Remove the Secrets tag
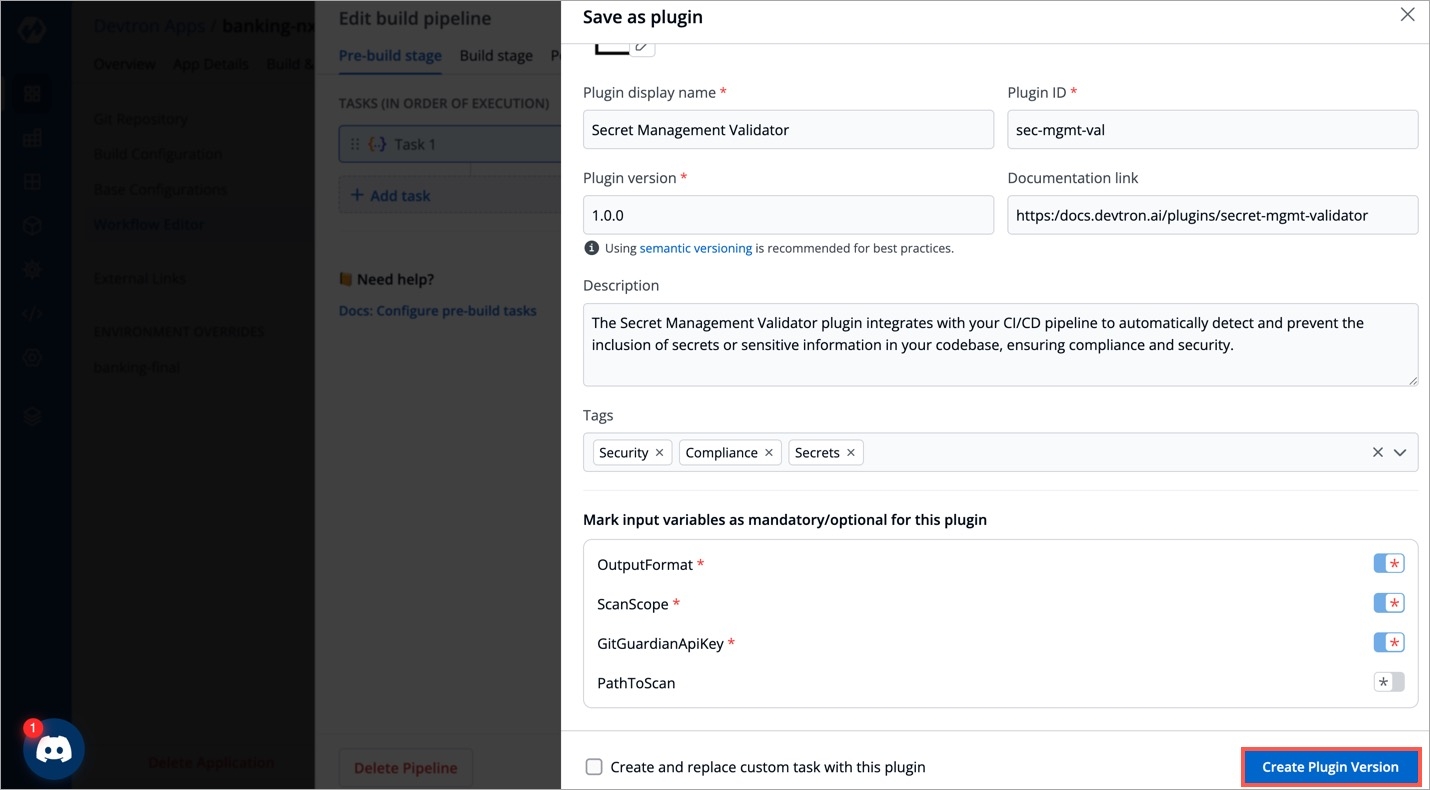This screenshot has width=1430, height=790. click(x=851, y=453)
